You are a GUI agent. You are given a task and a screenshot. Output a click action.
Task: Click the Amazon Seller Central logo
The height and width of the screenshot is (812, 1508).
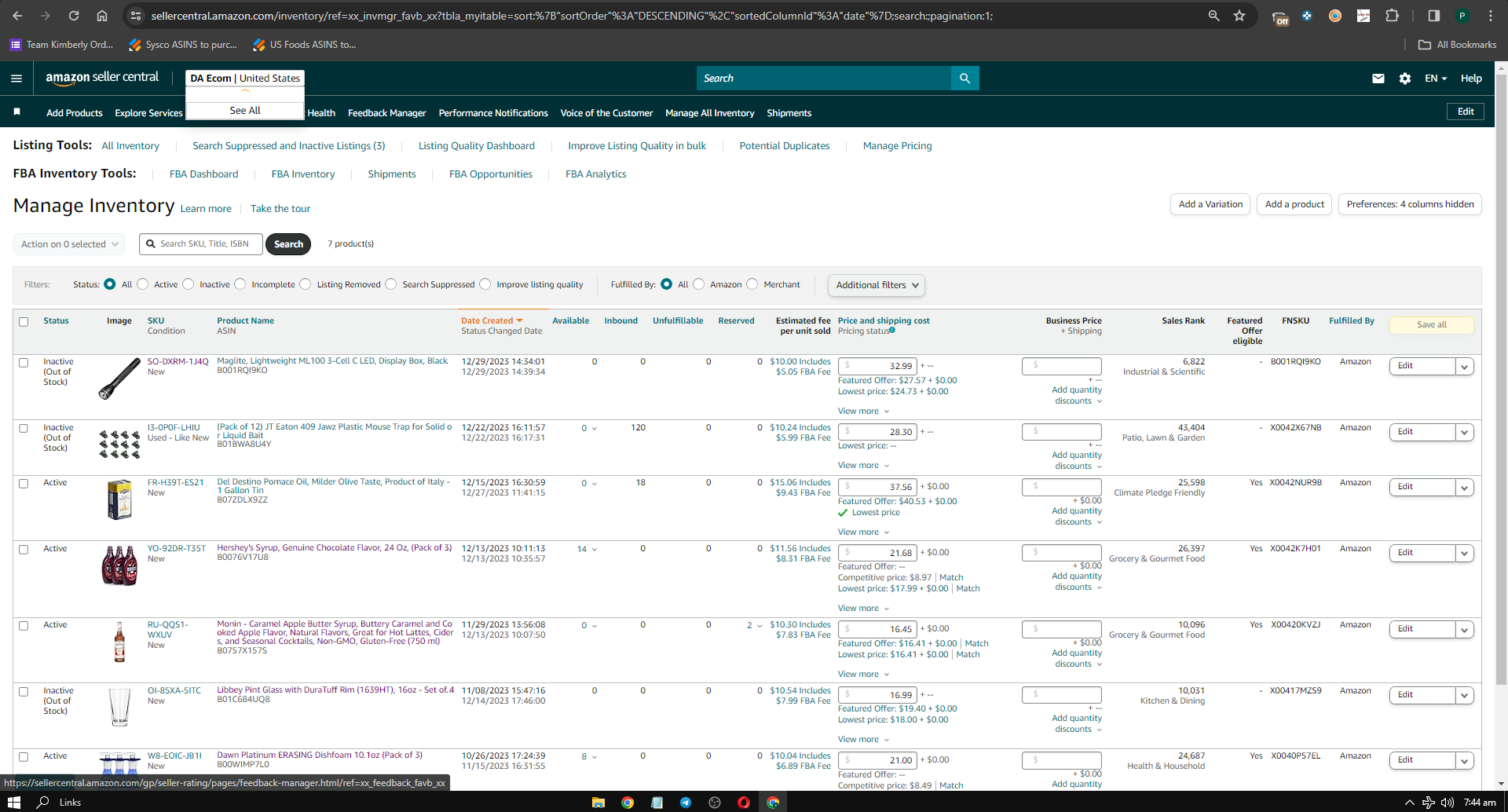pyautogui.click(x=102, y=78)
